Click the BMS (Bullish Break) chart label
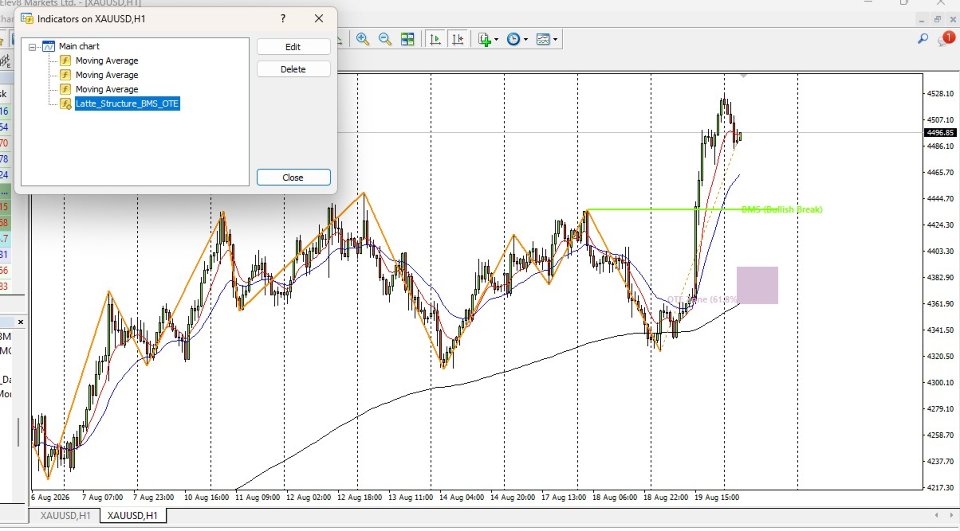The image size is (960, 531). click(x=782, y=209)
